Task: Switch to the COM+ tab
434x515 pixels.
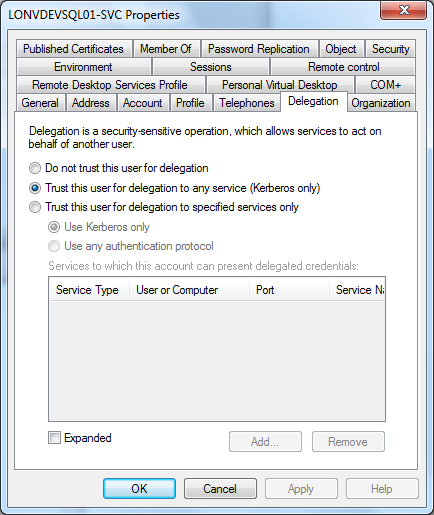Action: point(385,85)
